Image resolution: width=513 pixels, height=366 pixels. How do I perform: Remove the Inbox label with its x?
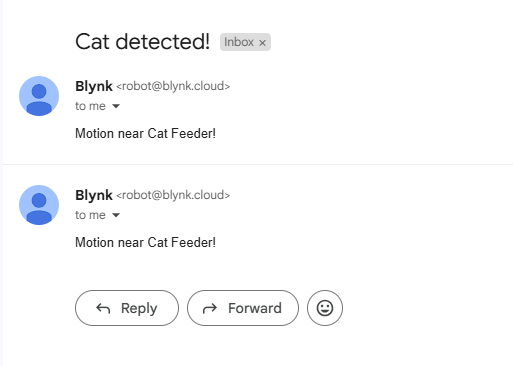point(262,43)
